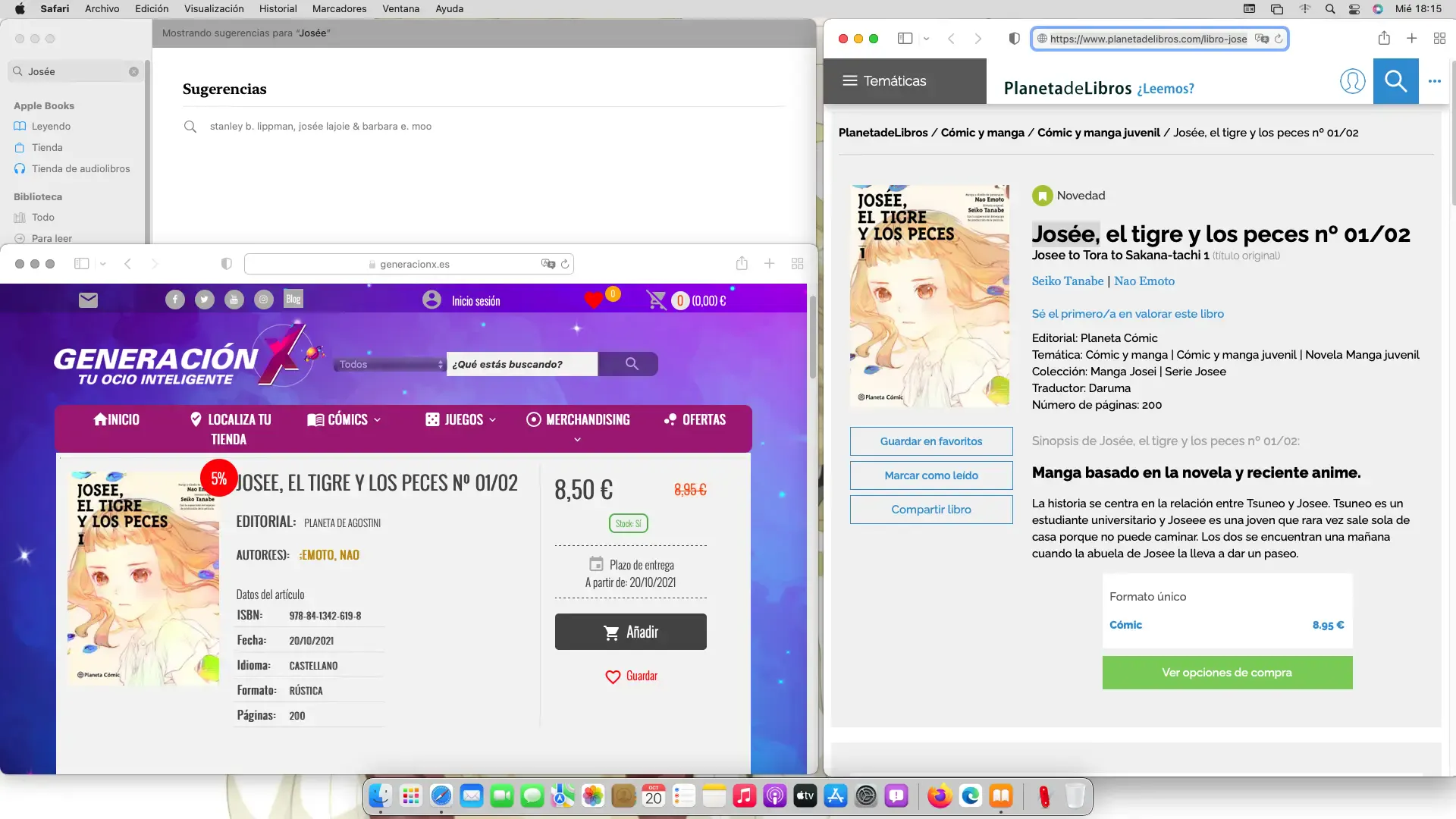Click the Facebook icon on GeneraciónX header
The image size is (1456, 819).
175,300
